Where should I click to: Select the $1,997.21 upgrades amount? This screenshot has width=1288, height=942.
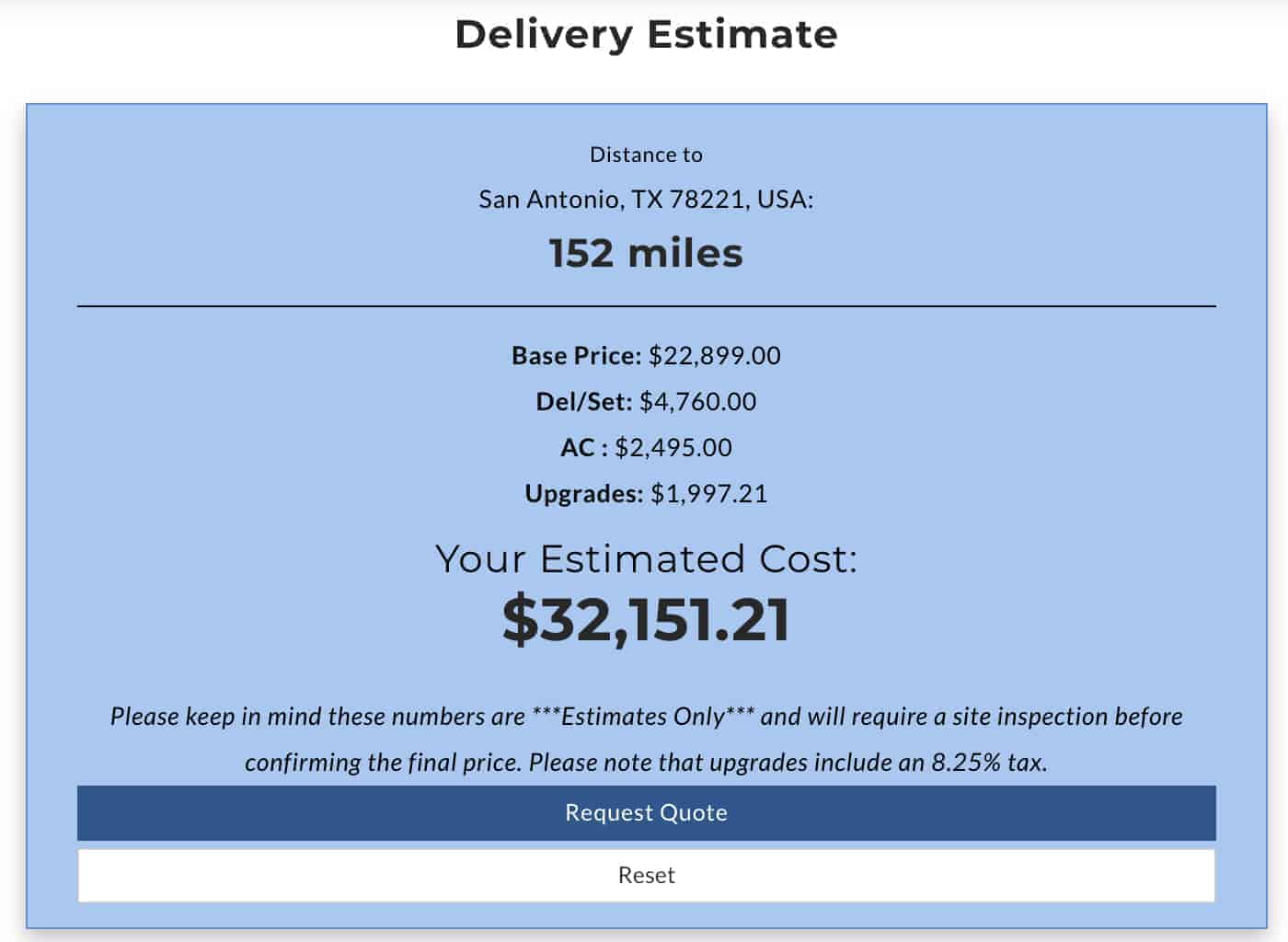[709, 494]
